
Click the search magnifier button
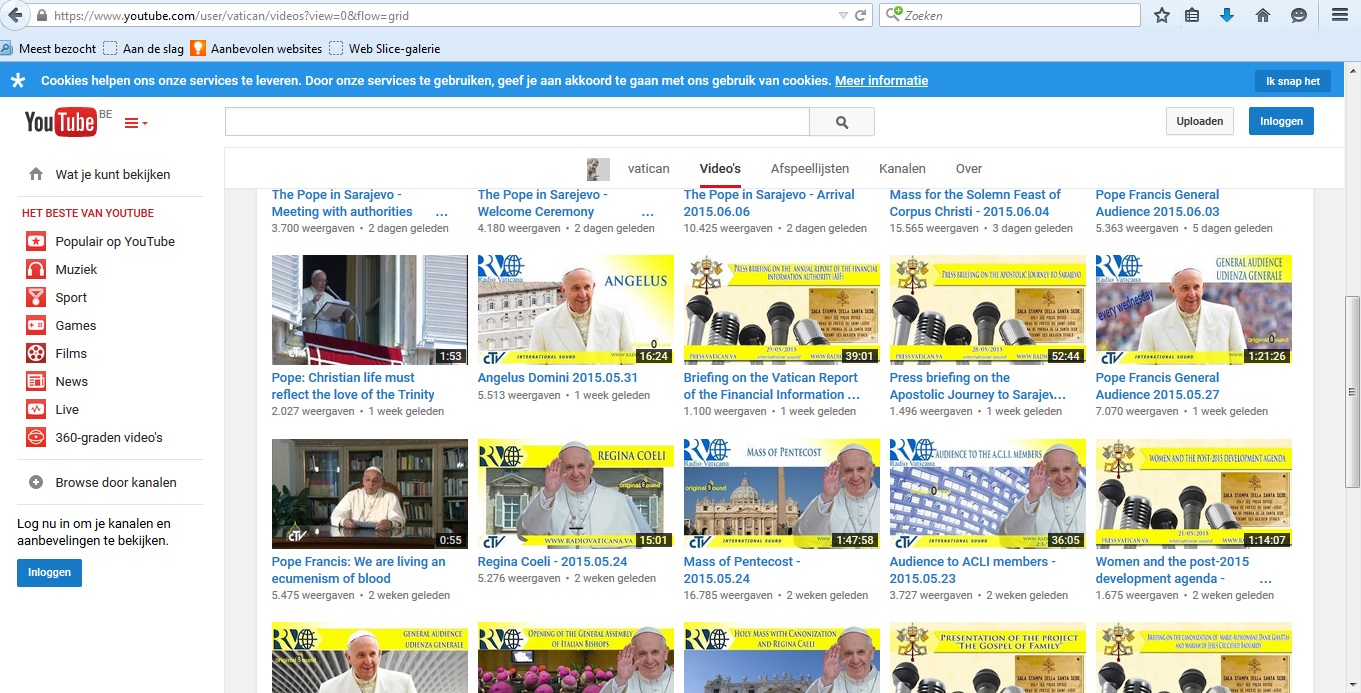tap(841, 122)
